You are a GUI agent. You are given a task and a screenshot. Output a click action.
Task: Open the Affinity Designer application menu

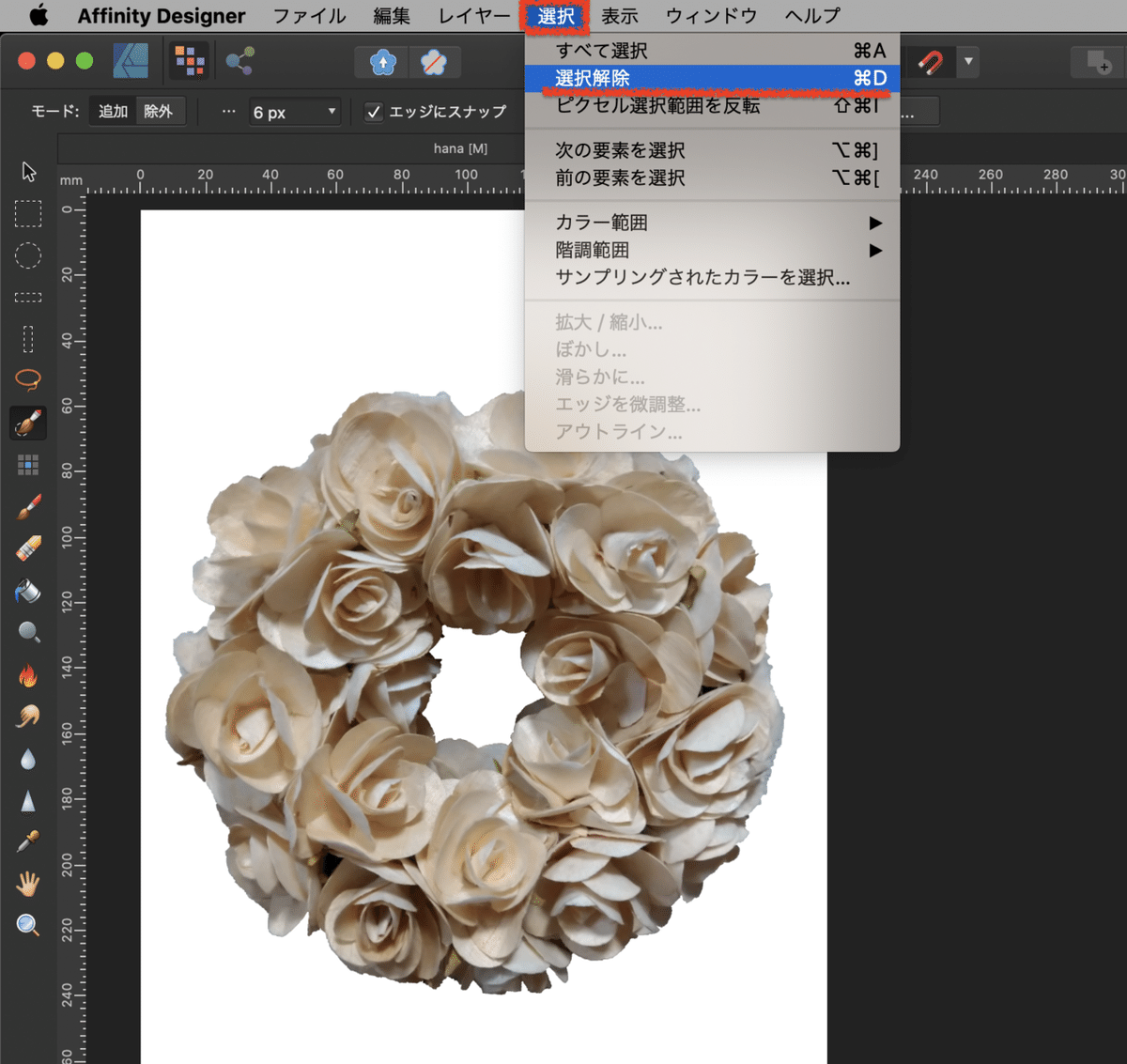tap(162, 16)
